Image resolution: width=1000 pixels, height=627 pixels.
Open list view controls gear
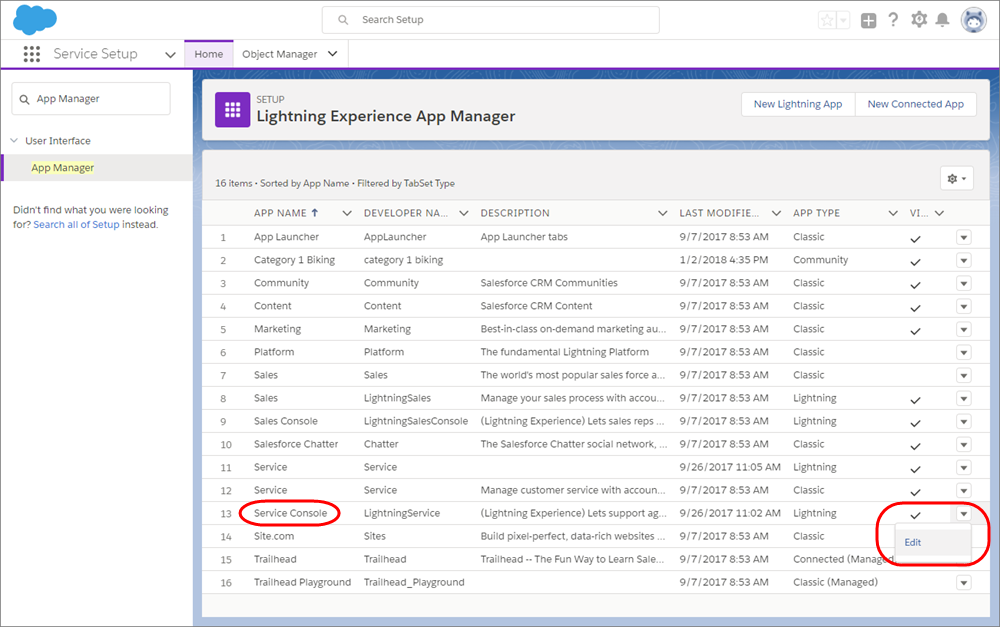(956, 179)
